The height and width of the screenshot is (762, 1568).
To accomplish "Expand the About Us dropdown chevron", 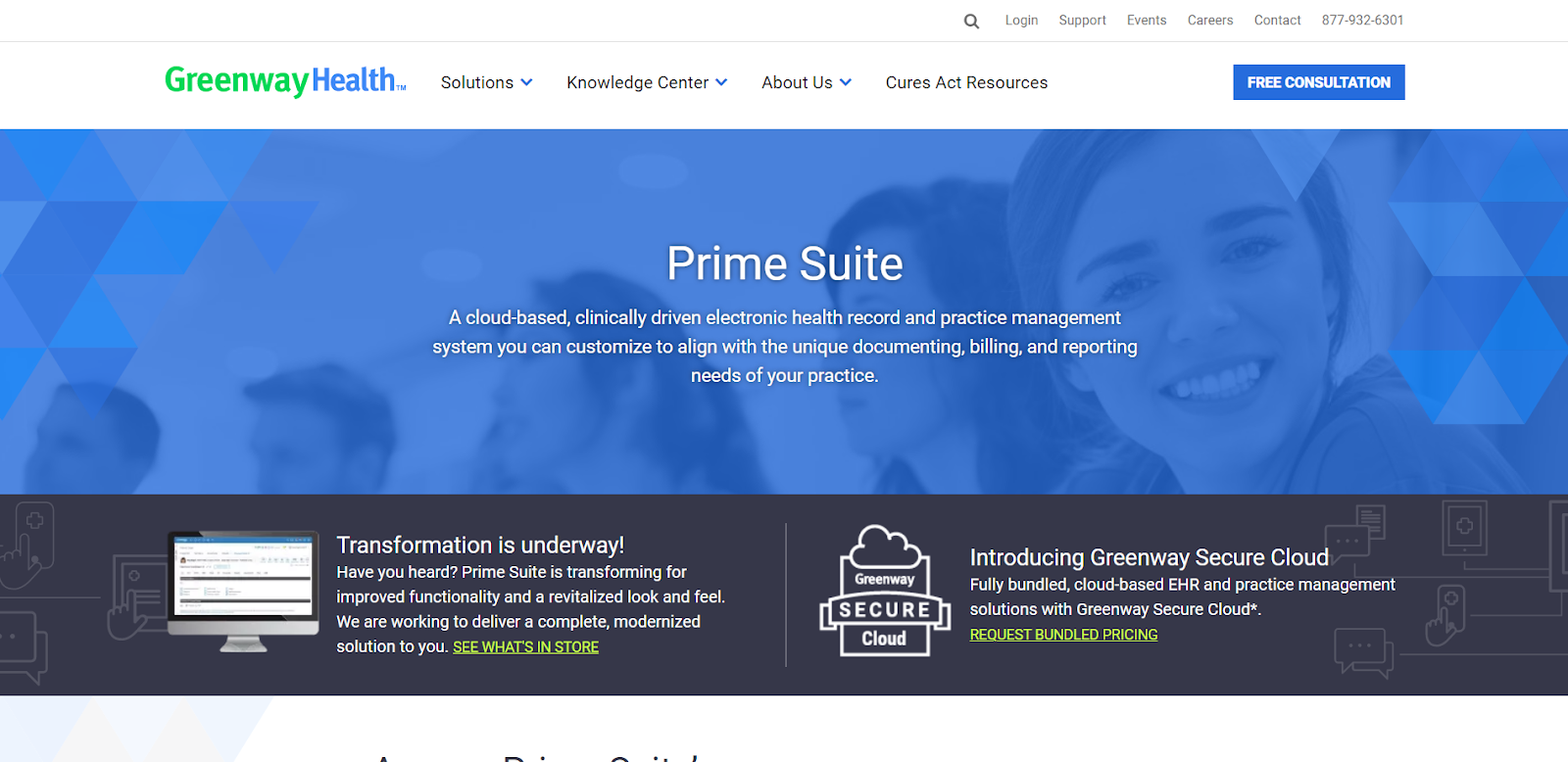I will [x=846, y=82].
